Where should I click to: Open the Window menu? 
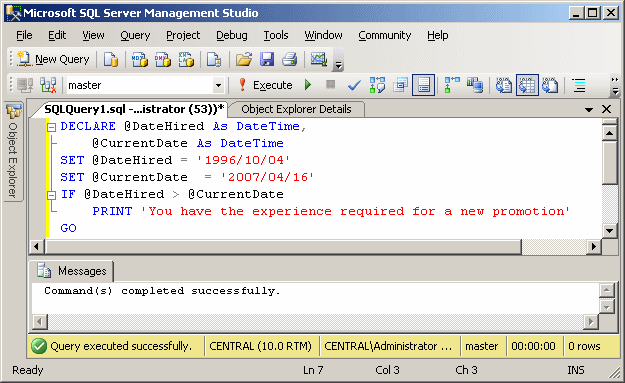click(x=323, y=35)
